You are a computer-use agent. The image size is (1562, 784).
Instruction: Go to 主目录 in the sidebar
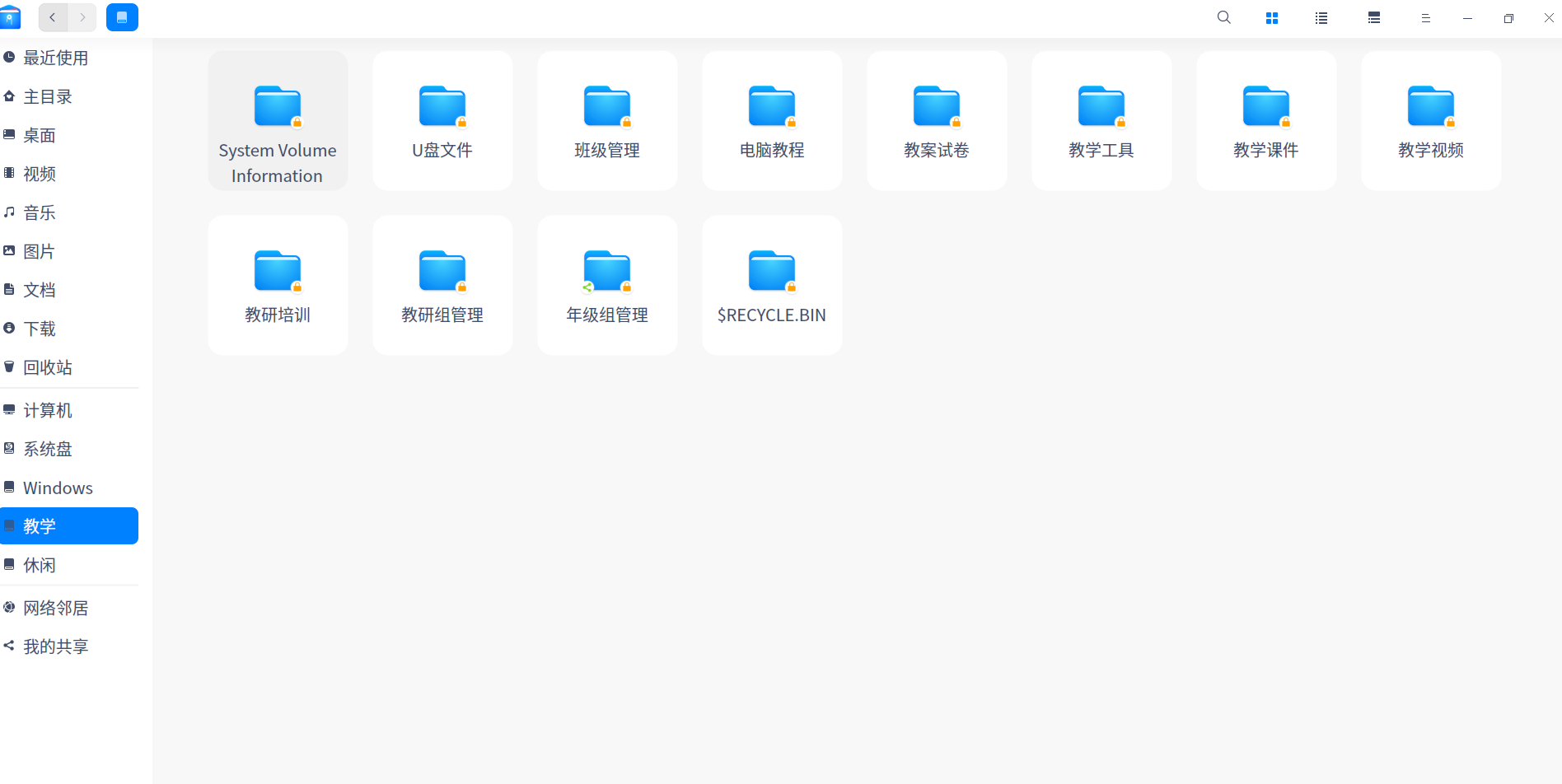tap(69, 96)
